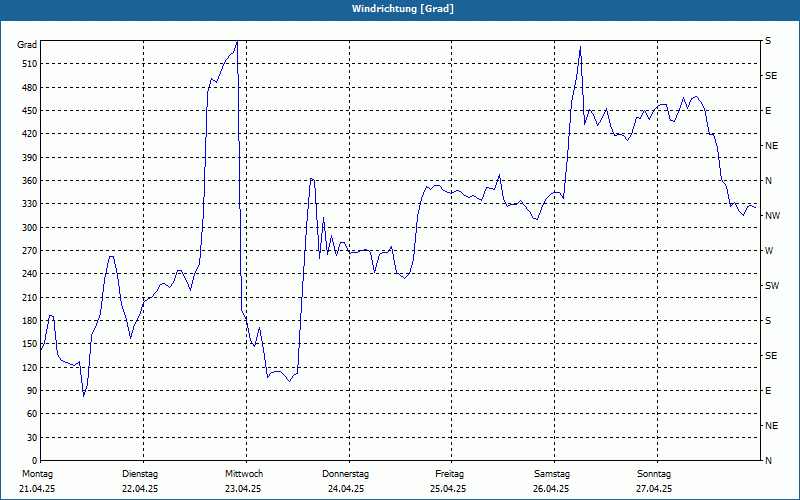This screenshot has height=500, width=800.
Task: Click compass label 'SE' on the 120 gridline
Action: pos(771,356)
